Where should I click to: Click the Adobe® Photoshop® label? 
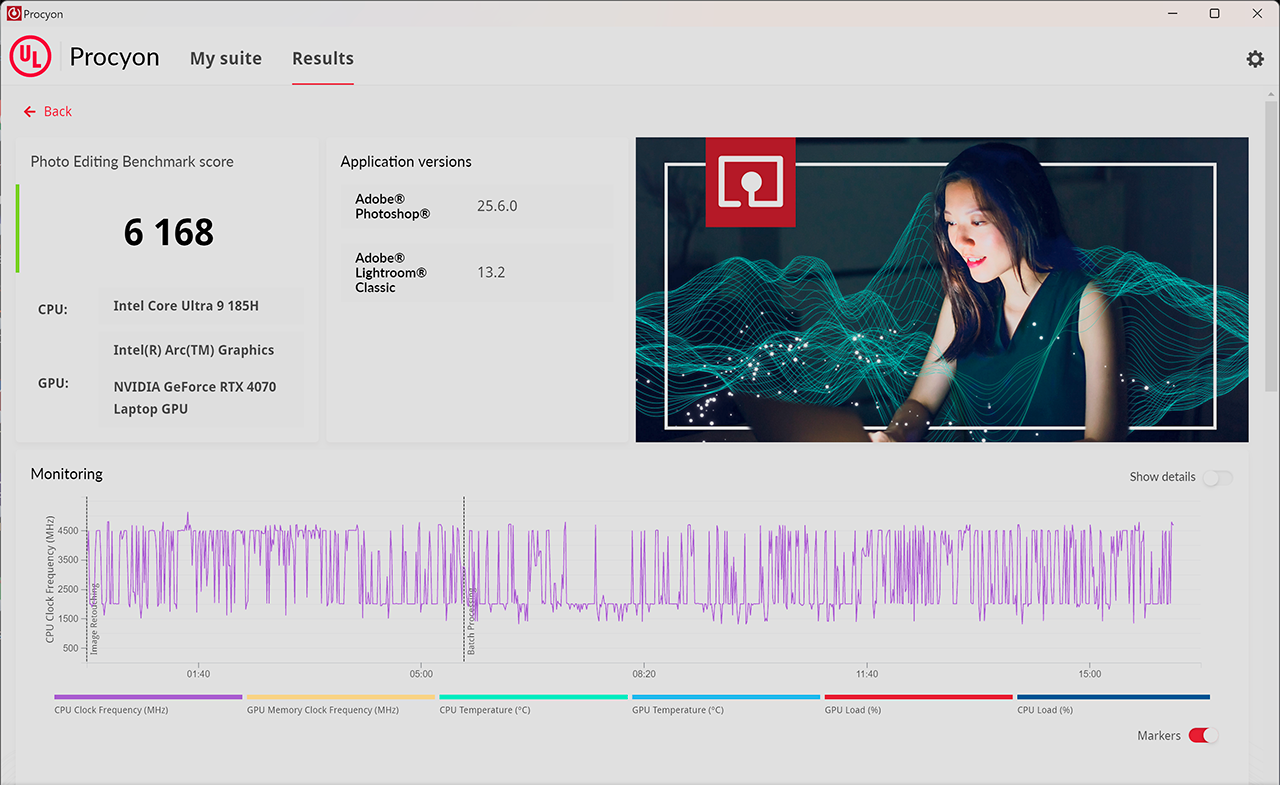pos(393,206)
